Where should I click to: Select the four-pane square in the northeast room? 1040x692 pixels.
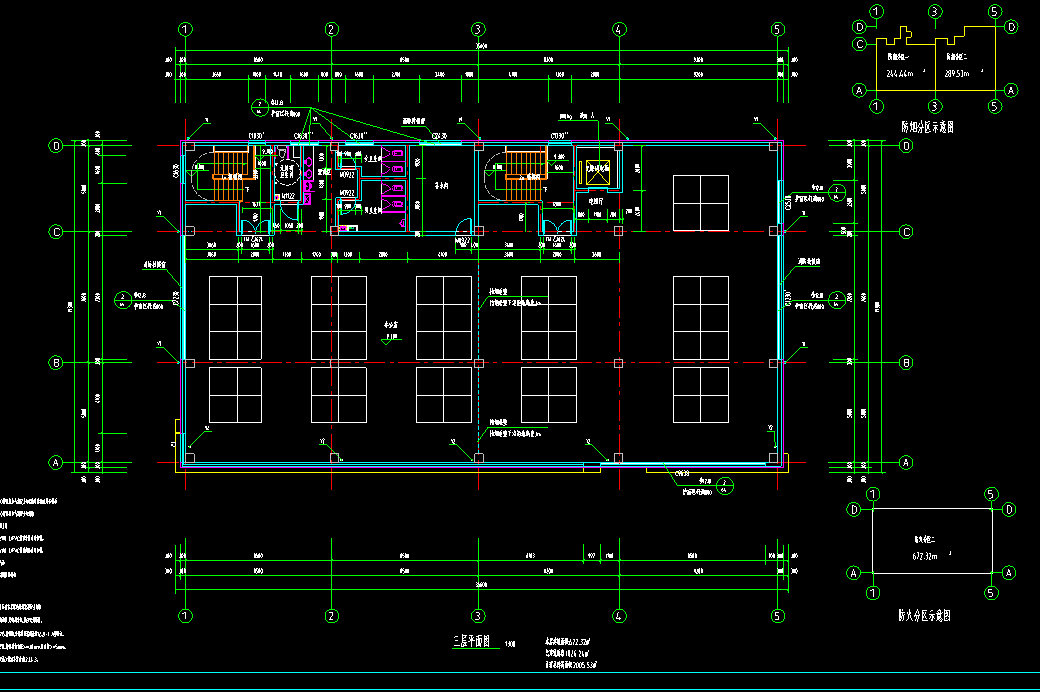(x=700, y=203)
